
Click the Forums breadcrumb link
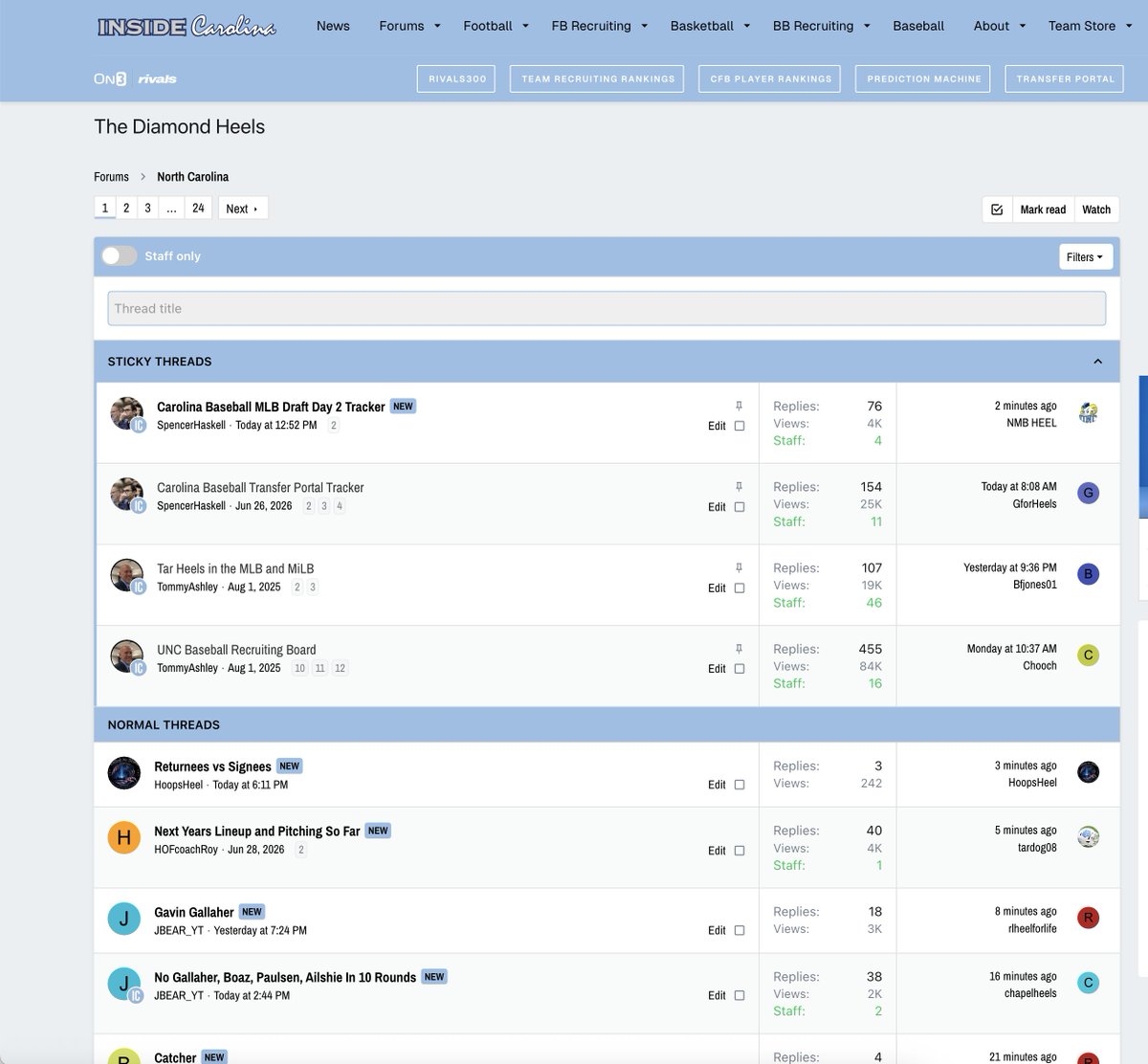111,177
